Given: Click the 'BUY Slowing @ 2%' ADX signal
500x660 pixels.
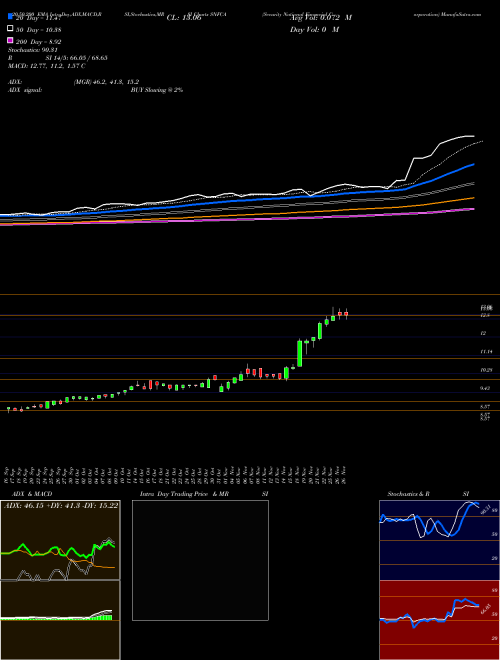Looking at the screenshot, I should click(157, 90).
